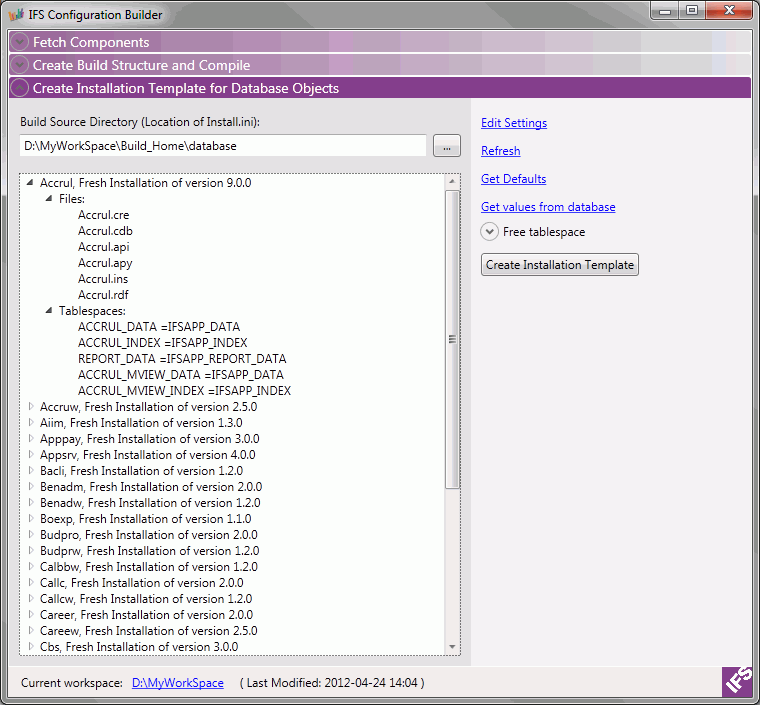Expand the Budprw component node

point(31,550)
